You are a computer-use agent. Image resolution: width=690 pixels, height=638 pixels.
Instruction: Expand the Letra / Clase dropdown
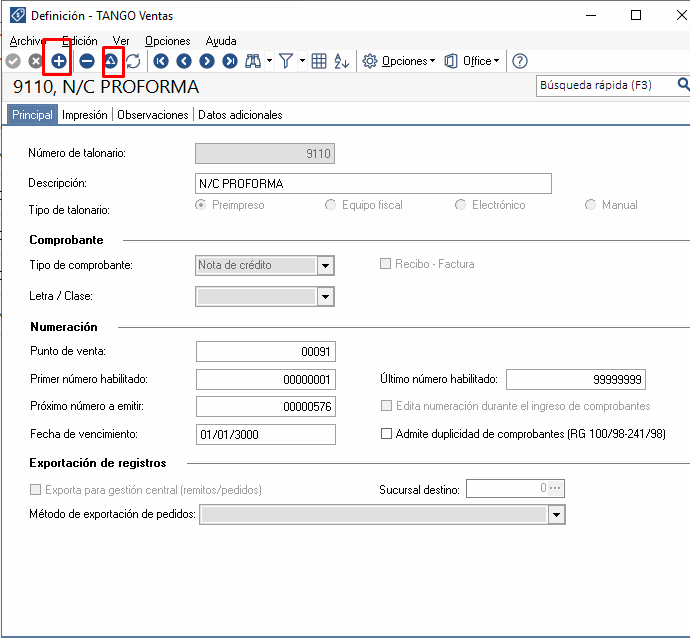(326, 297)
